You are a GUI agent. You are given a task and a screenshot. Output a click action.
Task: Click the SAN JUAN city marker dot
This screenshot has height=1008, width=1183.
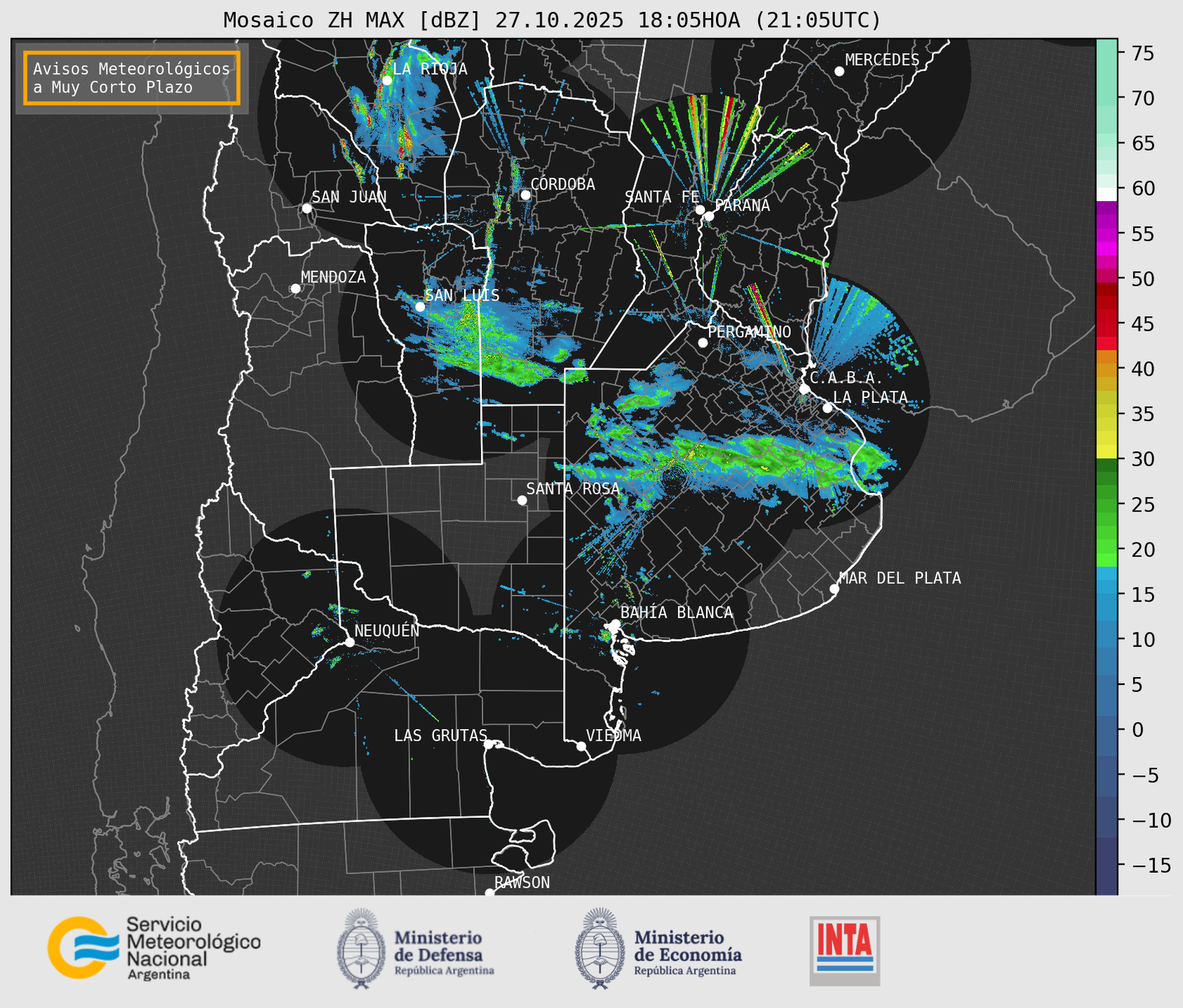pyautogui.click(x=306, y=208)
